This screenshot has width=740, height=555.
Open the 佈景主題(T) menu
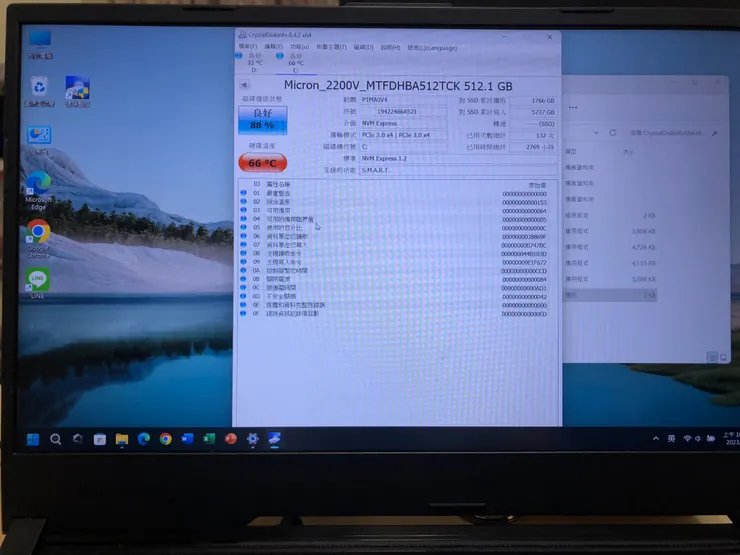click(x=331, y=47)
